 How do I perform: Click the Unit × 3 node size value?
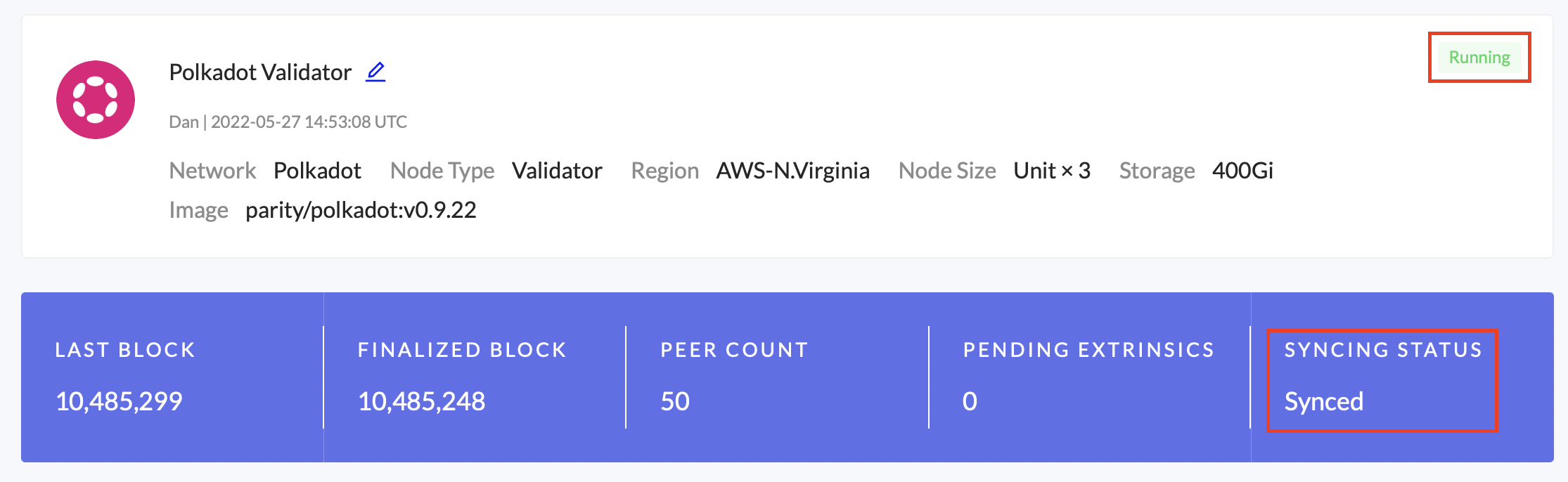[1051, 171]
